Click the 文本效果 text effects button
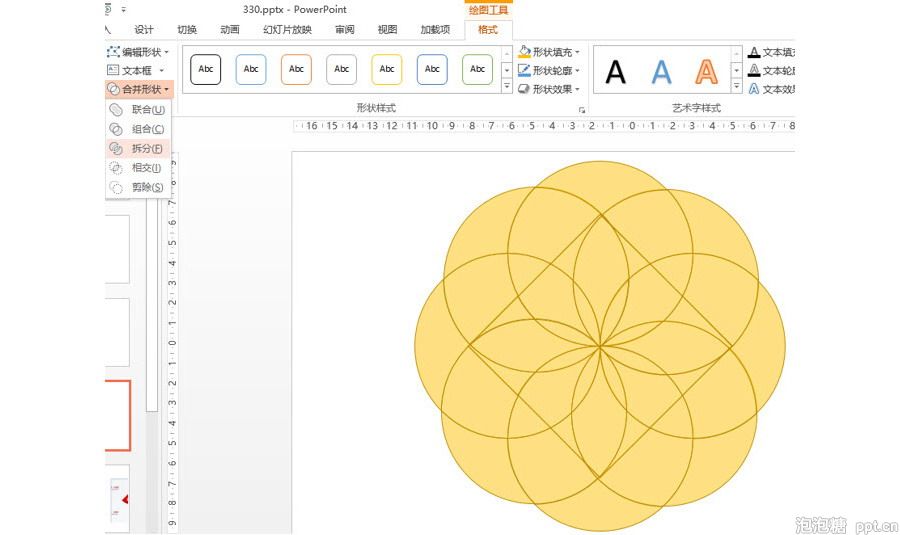900x535 pixels. click(771, 89)
